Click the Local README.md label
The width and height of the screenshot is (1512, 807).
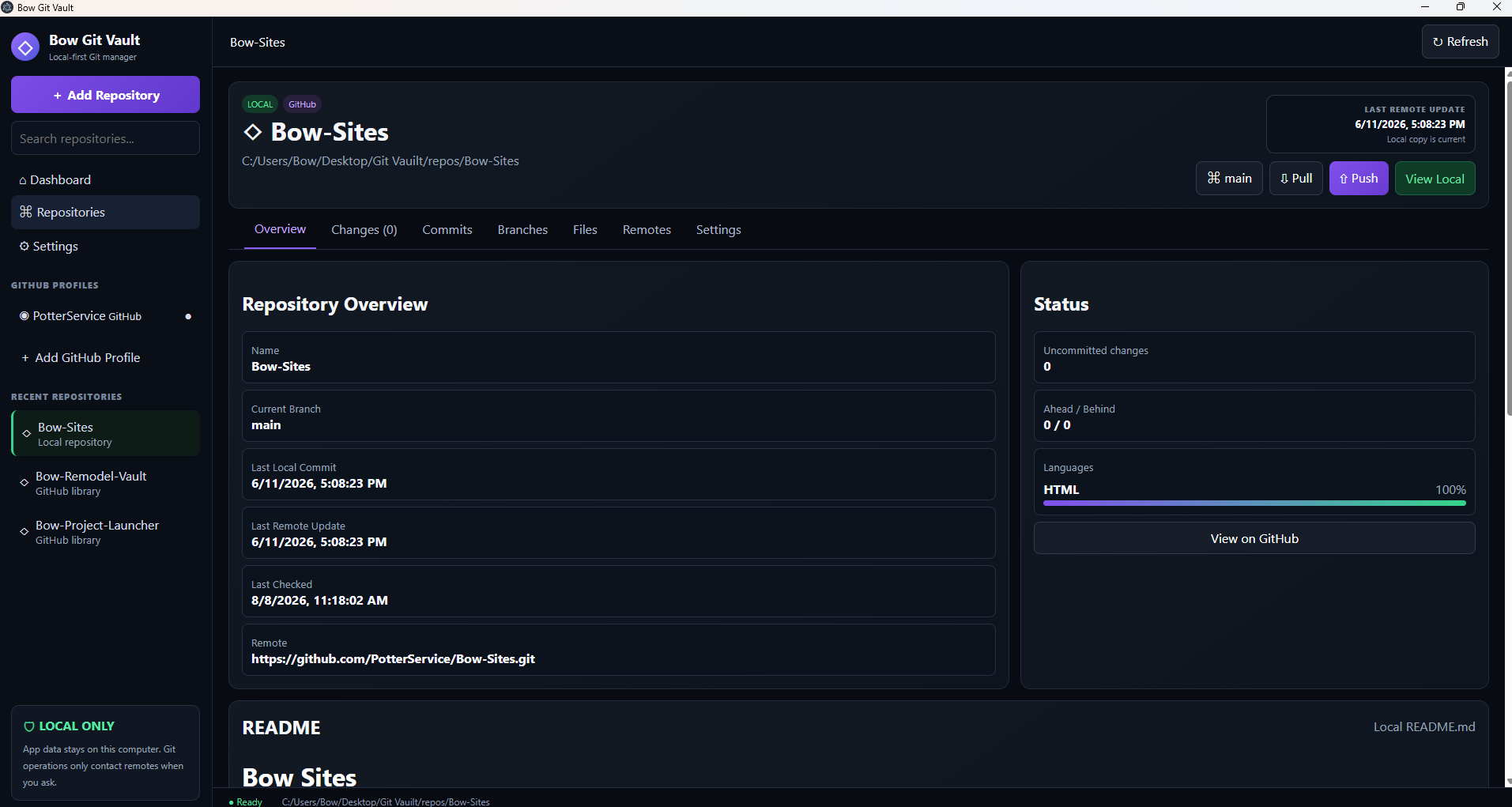pyautogui.click(x=1424, y=727)
